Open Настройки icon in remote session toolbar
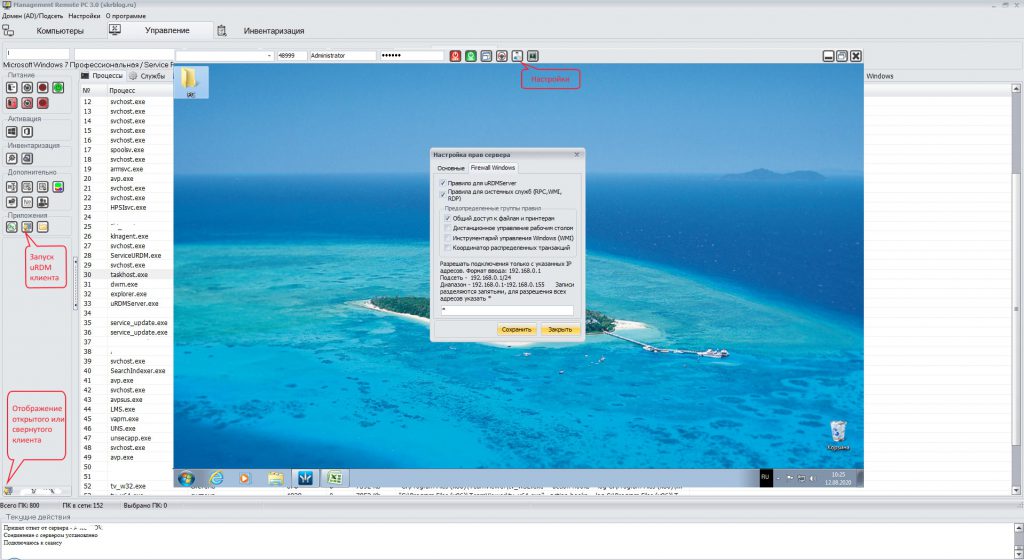This screenshot has height=560, width=1024. coord(517,56)
